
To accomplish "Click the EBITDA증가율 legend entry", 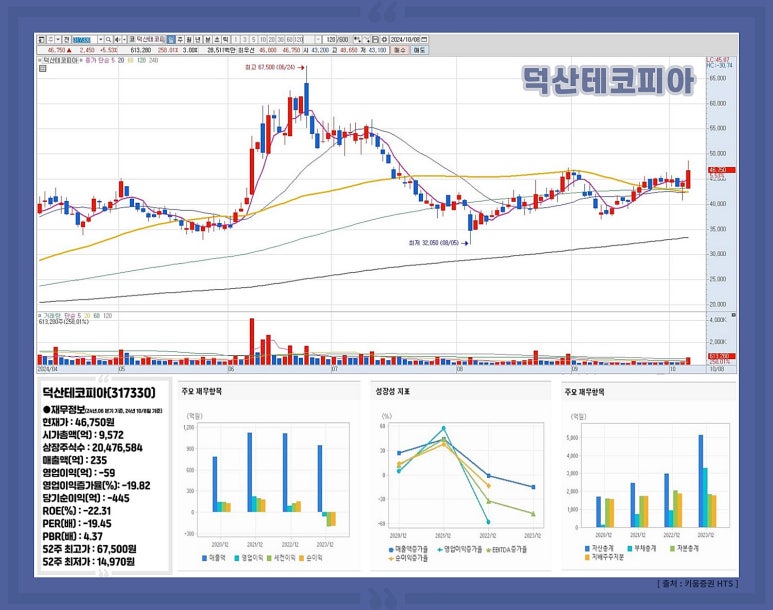I will (506, 549).
